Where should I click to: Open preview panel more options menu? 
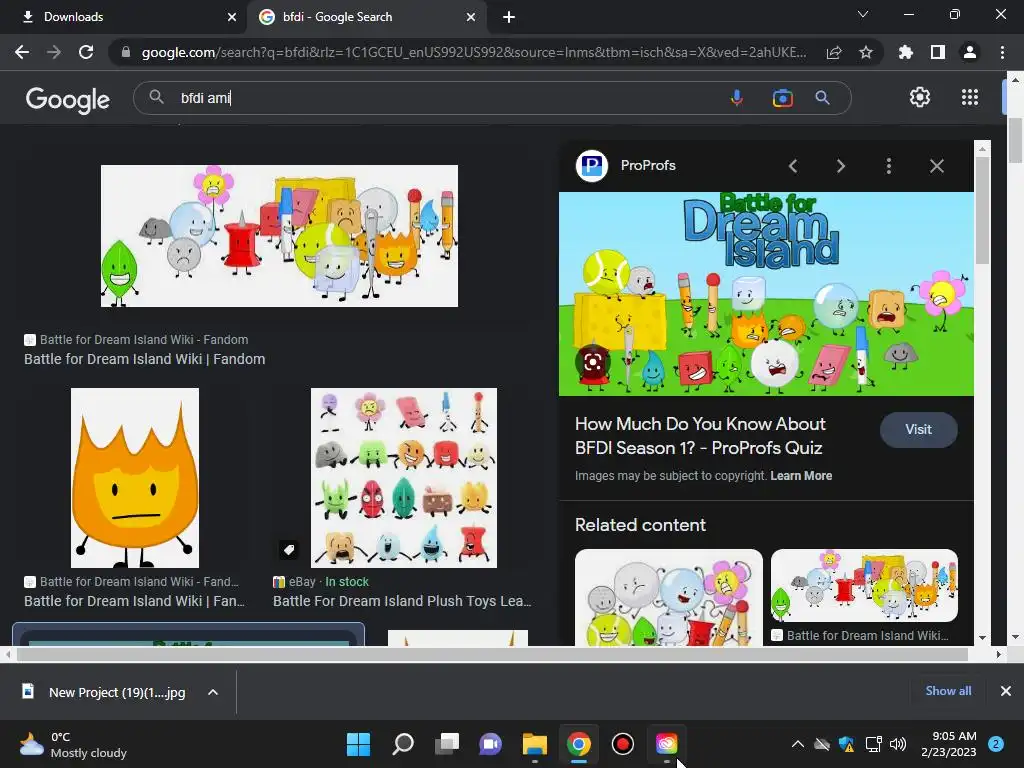(x=888, y=166)
